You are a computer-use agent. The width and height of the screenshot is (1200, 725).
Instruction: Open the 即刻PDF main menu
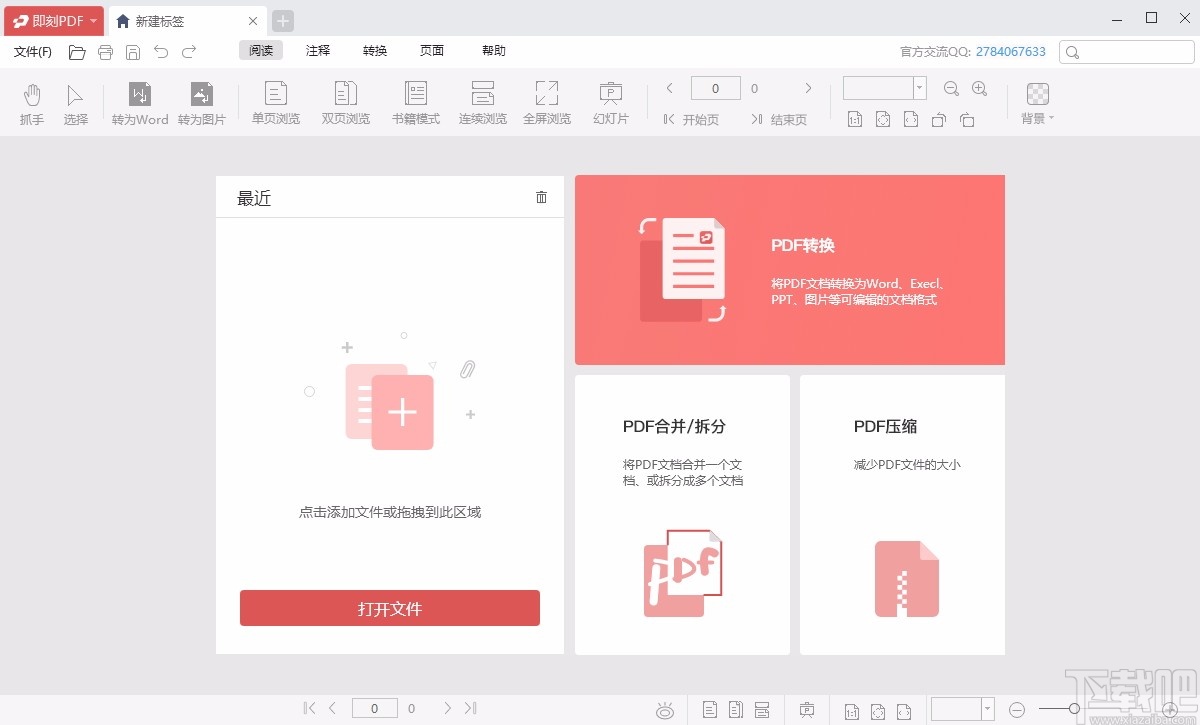point(50,20)
